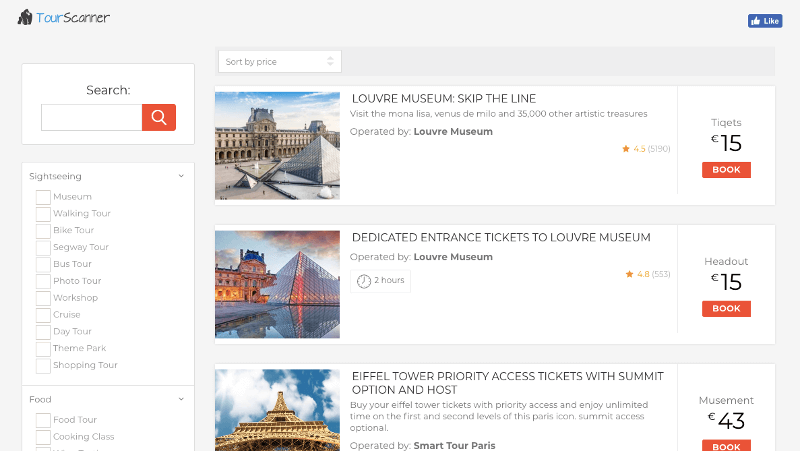This screenshot has height=451, width=800.
Task: Click the €43 price text
Action: pyautogui.click(x=726, y=421)
